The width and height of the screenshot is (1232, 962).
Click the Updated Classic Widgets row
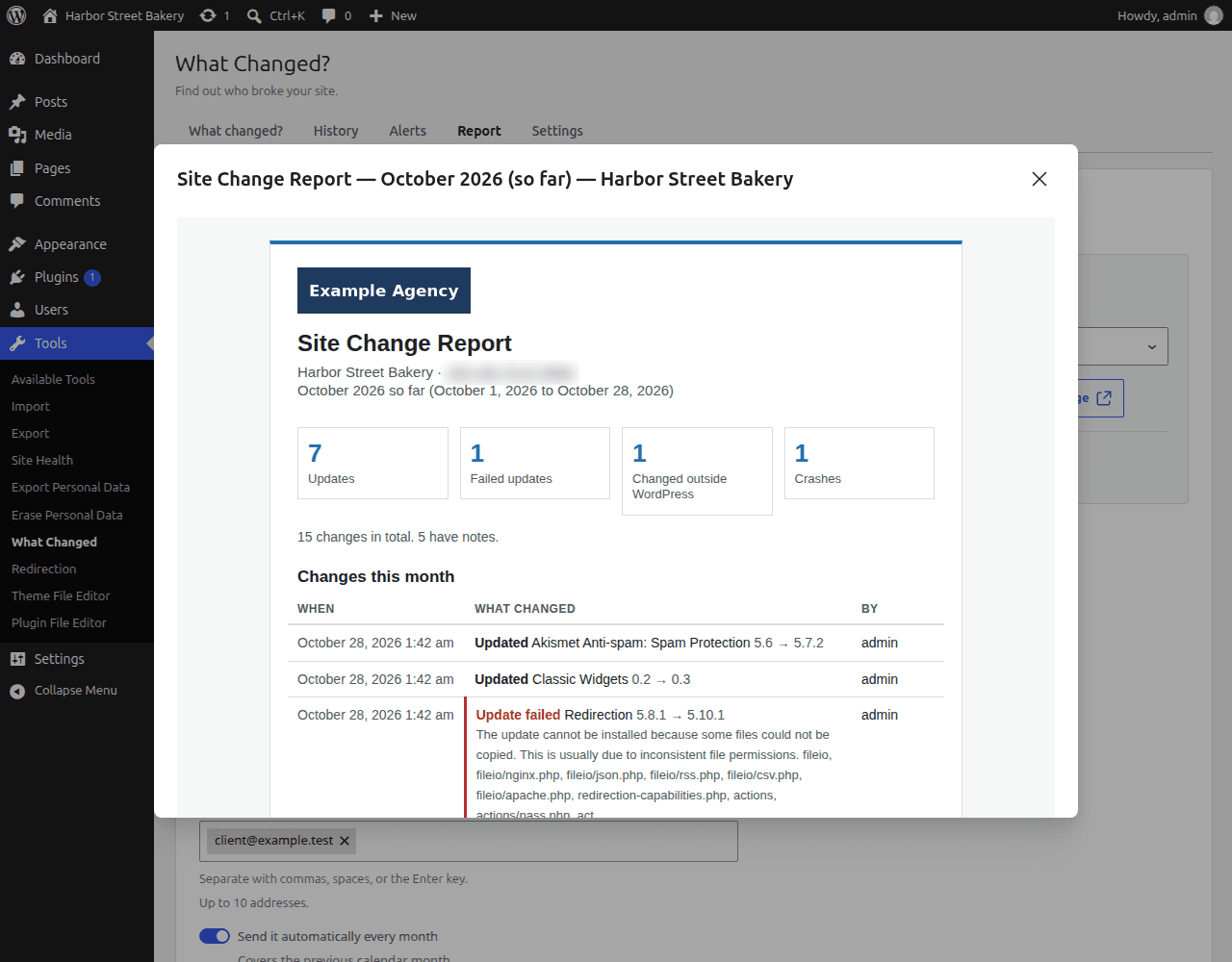pos(616,679)
